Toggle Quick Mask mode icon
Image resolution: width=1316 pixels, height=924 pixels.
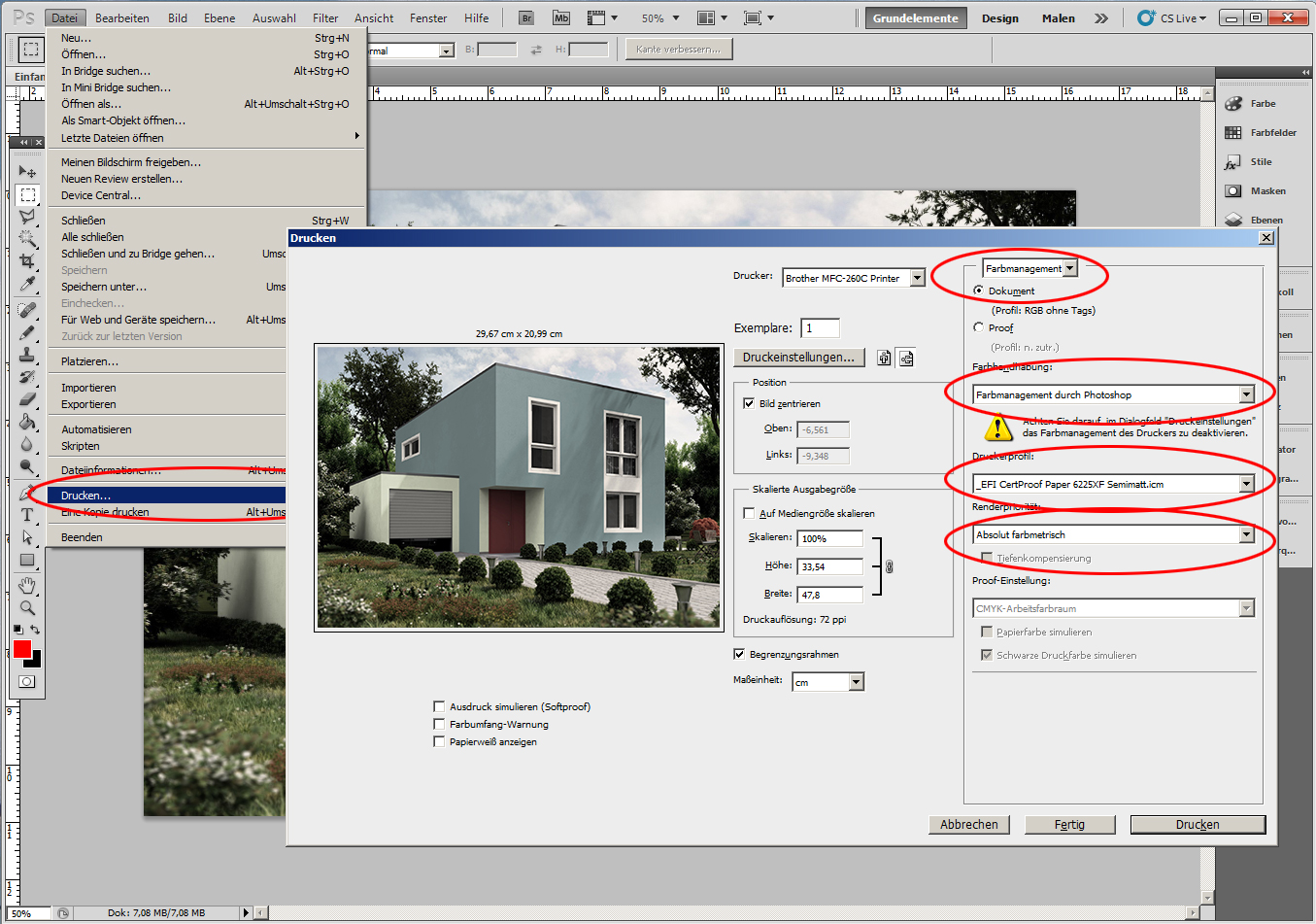pyautogui.click(x=27, y=681)
